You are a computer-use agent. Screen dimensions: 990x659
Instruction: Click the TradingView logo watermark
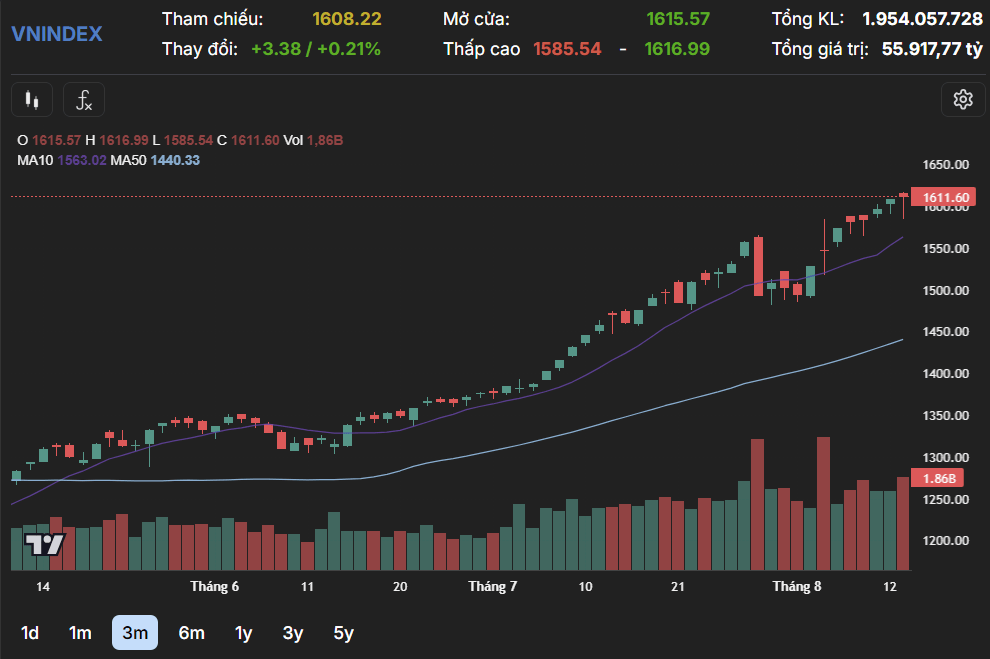(44, 544)
